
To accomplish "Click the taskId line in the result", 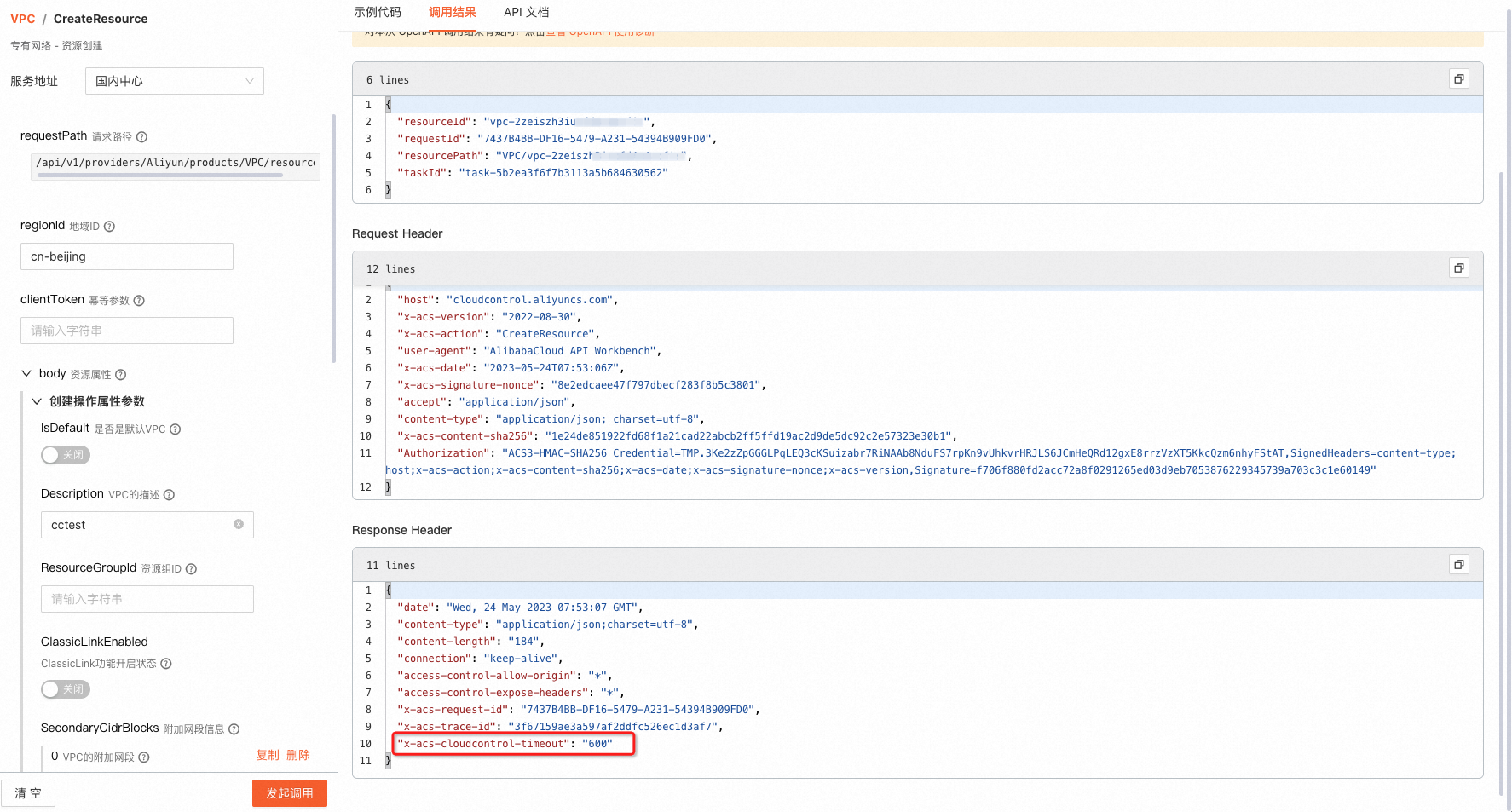I will [x=533, y=173].
